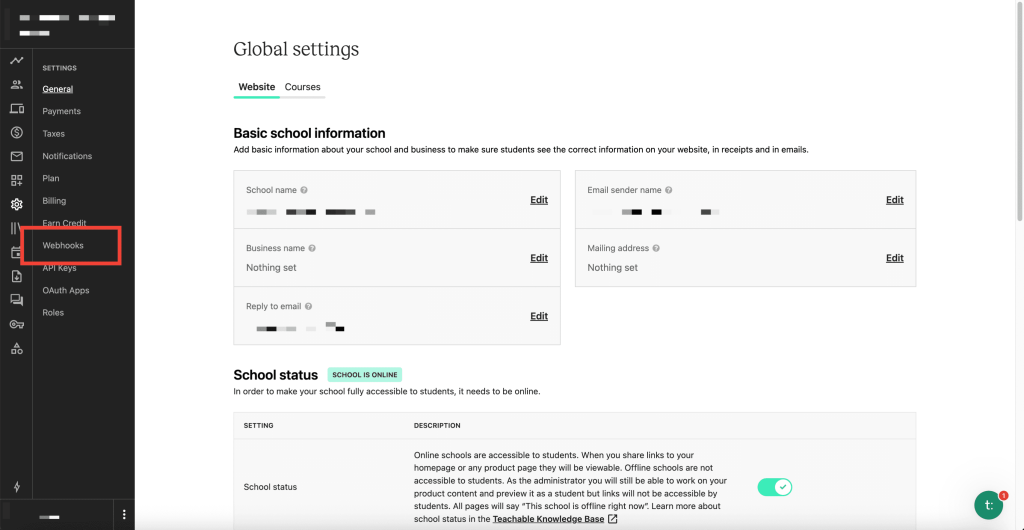Open Payments settings page

61,111
